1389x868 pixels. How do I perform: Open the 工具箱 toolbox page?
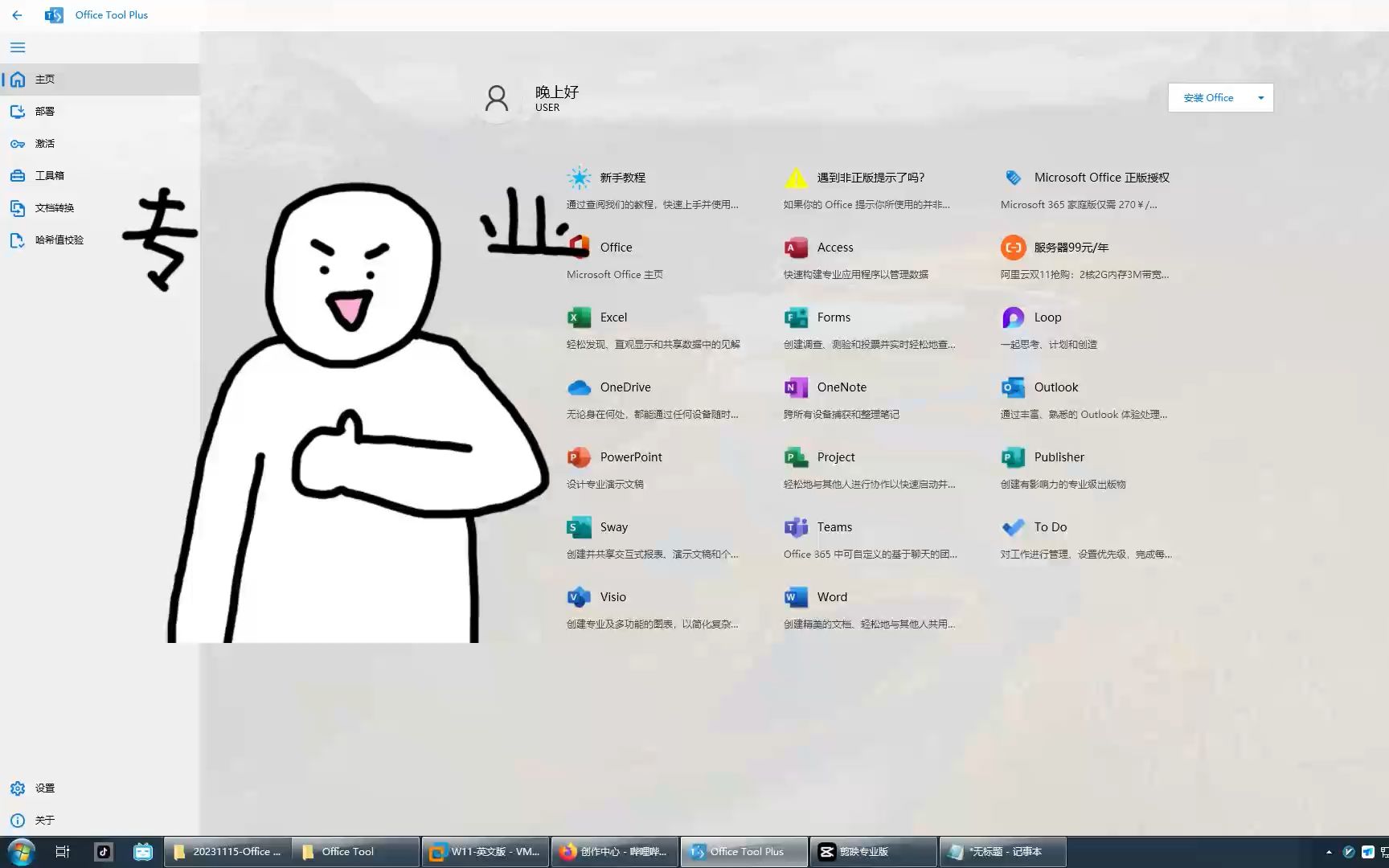coord(100,175)
